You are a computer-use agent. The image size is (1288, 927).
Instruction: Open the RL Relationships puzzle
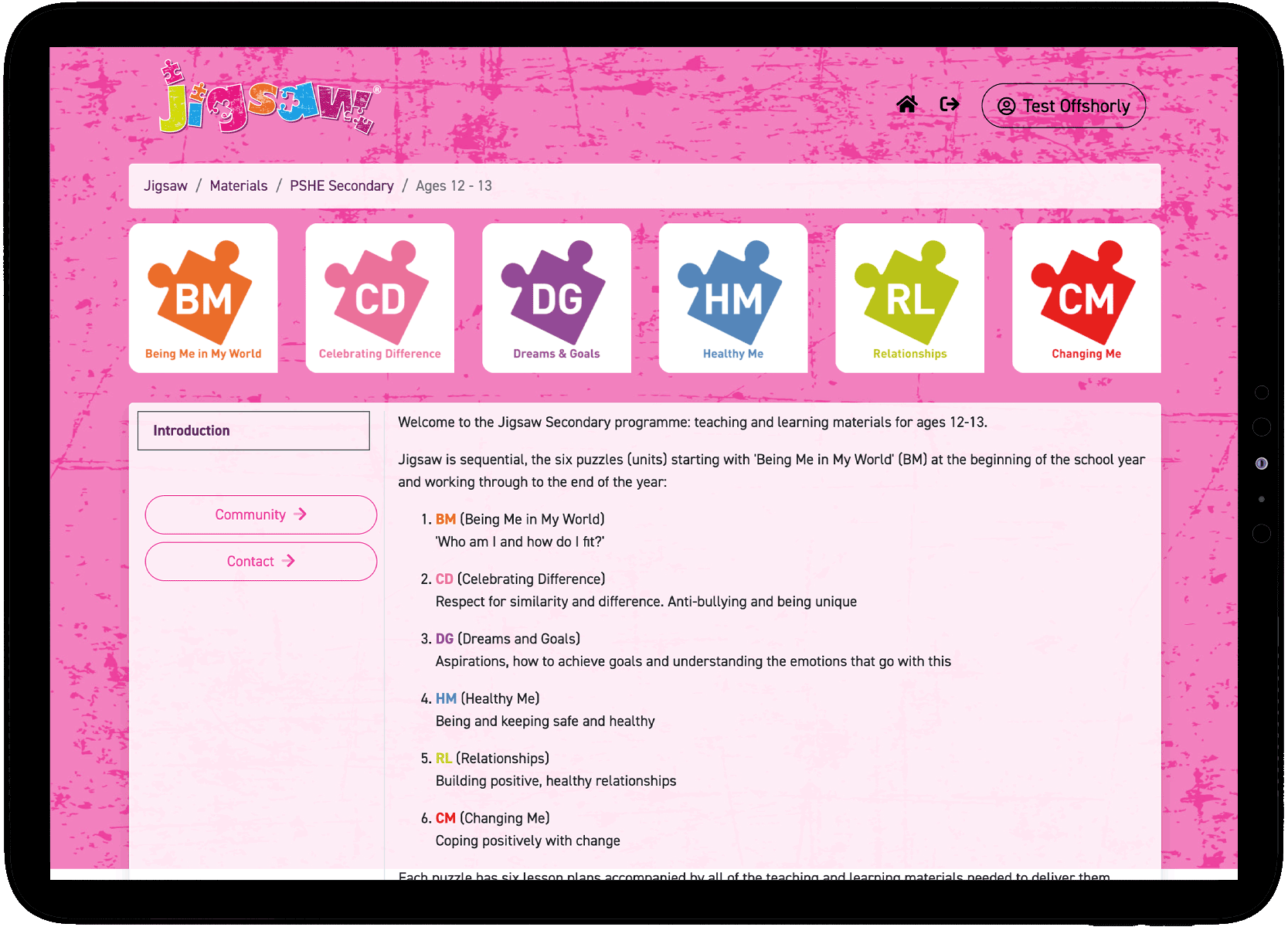pos(910,298)
